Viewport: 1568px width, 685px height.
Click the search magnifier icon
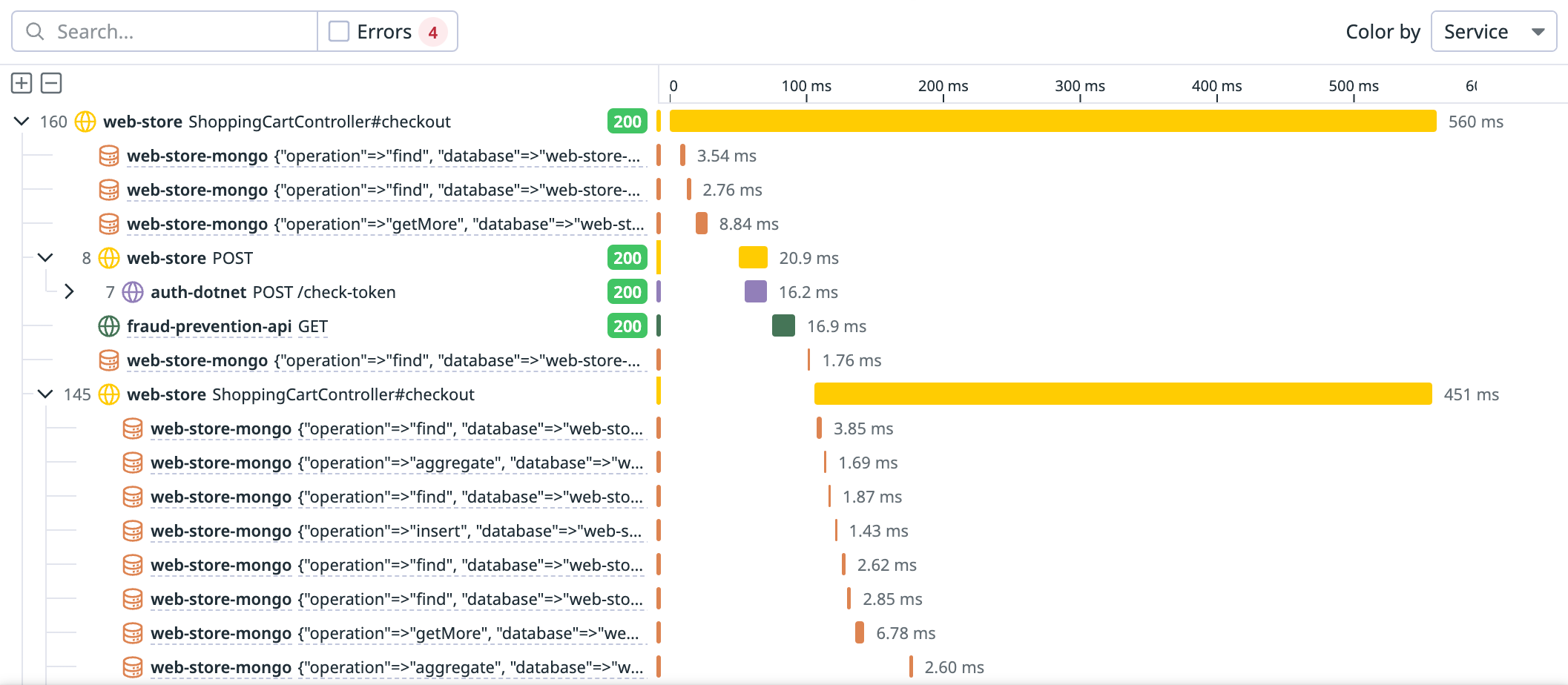click(35, 31)
